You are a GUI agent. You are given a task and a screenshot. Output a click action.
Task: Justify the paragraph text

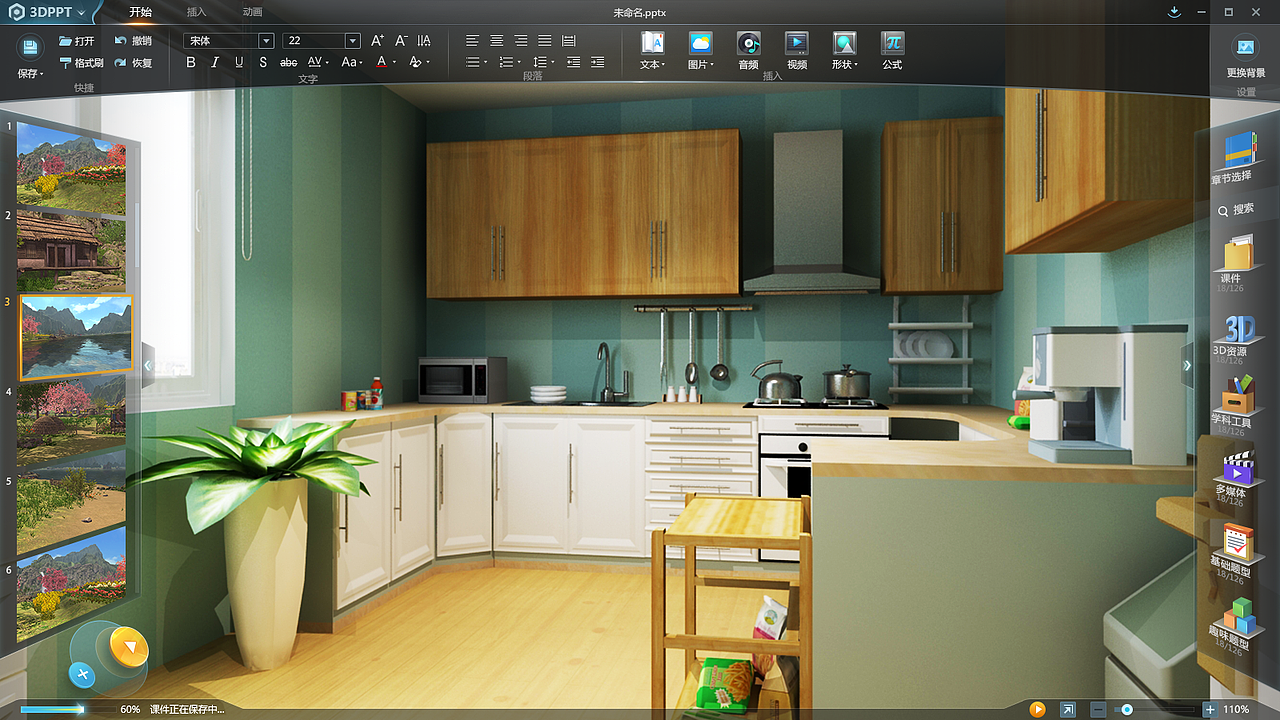(x=544, y=41)
